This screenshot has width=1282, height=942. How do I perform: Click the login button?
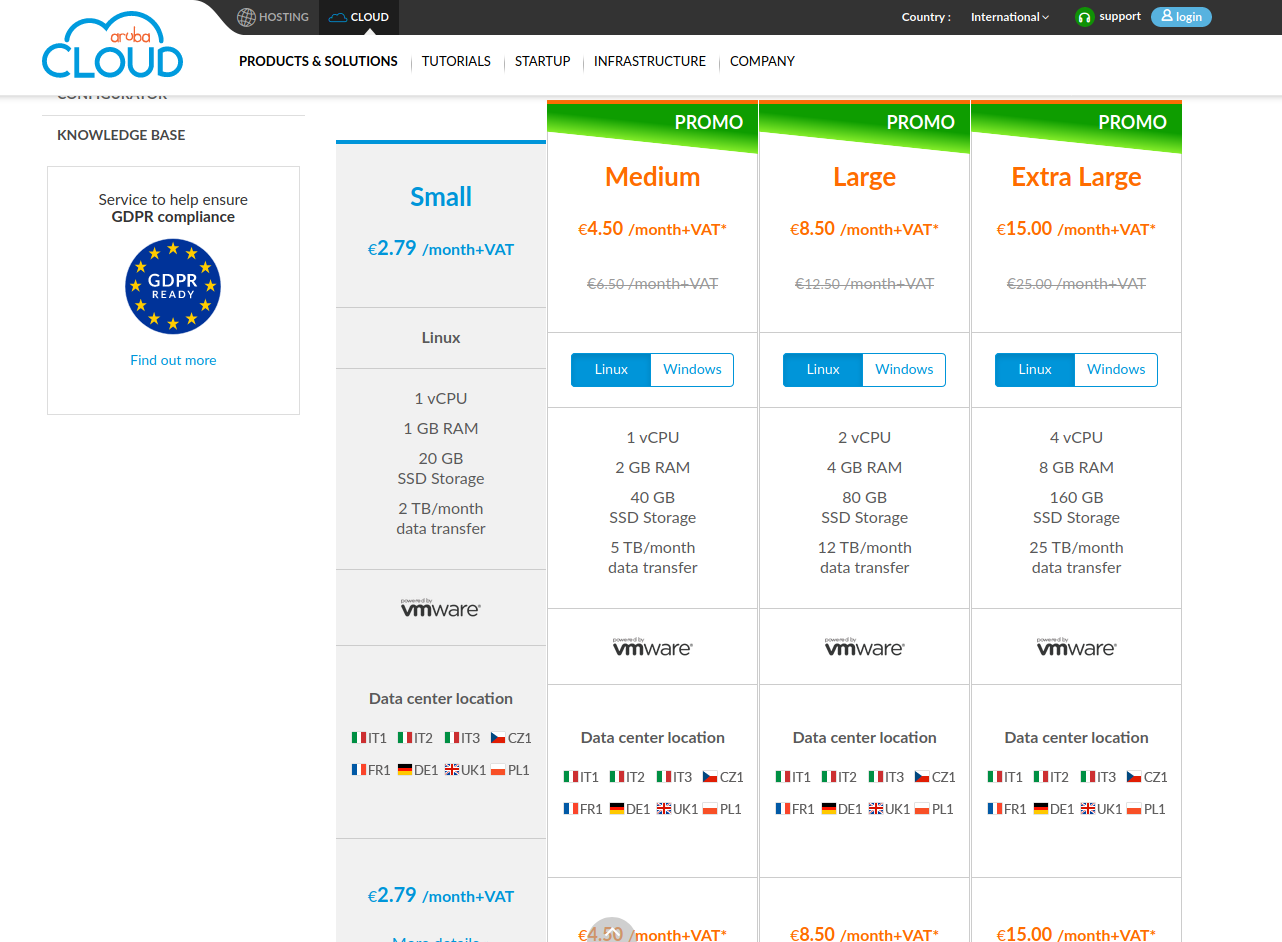1181,17
